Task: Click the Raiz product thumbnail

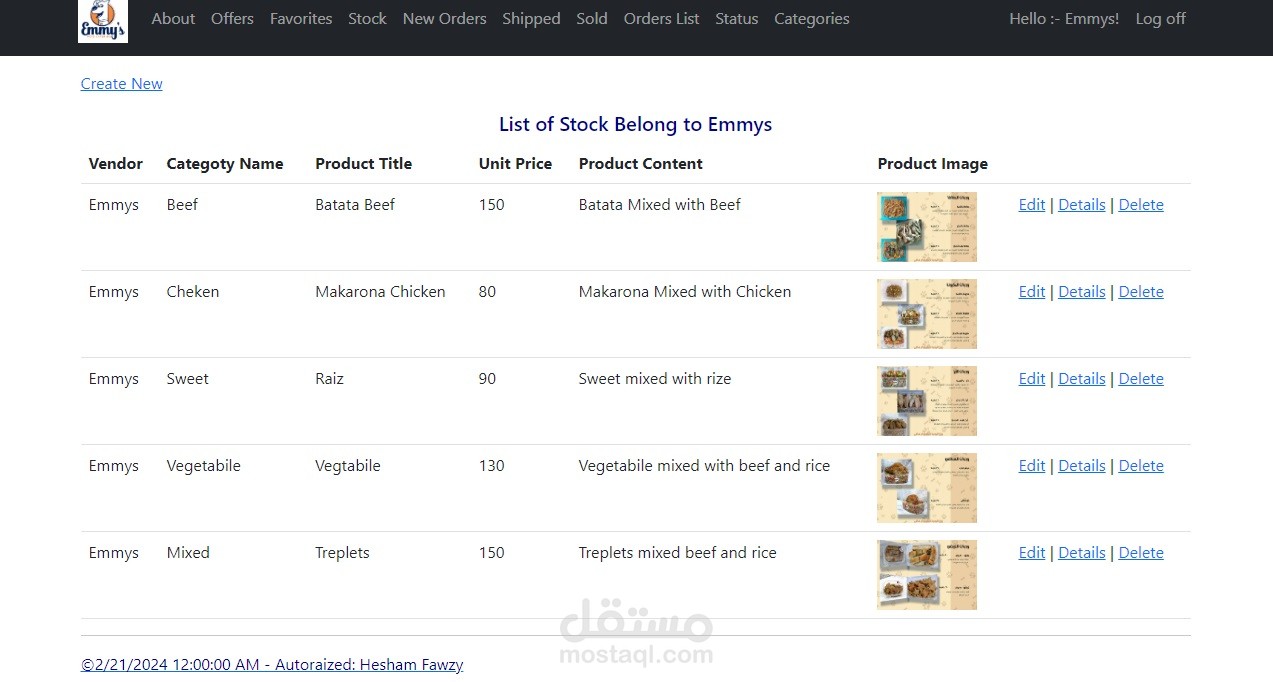Action: click(x=926, y=401)
